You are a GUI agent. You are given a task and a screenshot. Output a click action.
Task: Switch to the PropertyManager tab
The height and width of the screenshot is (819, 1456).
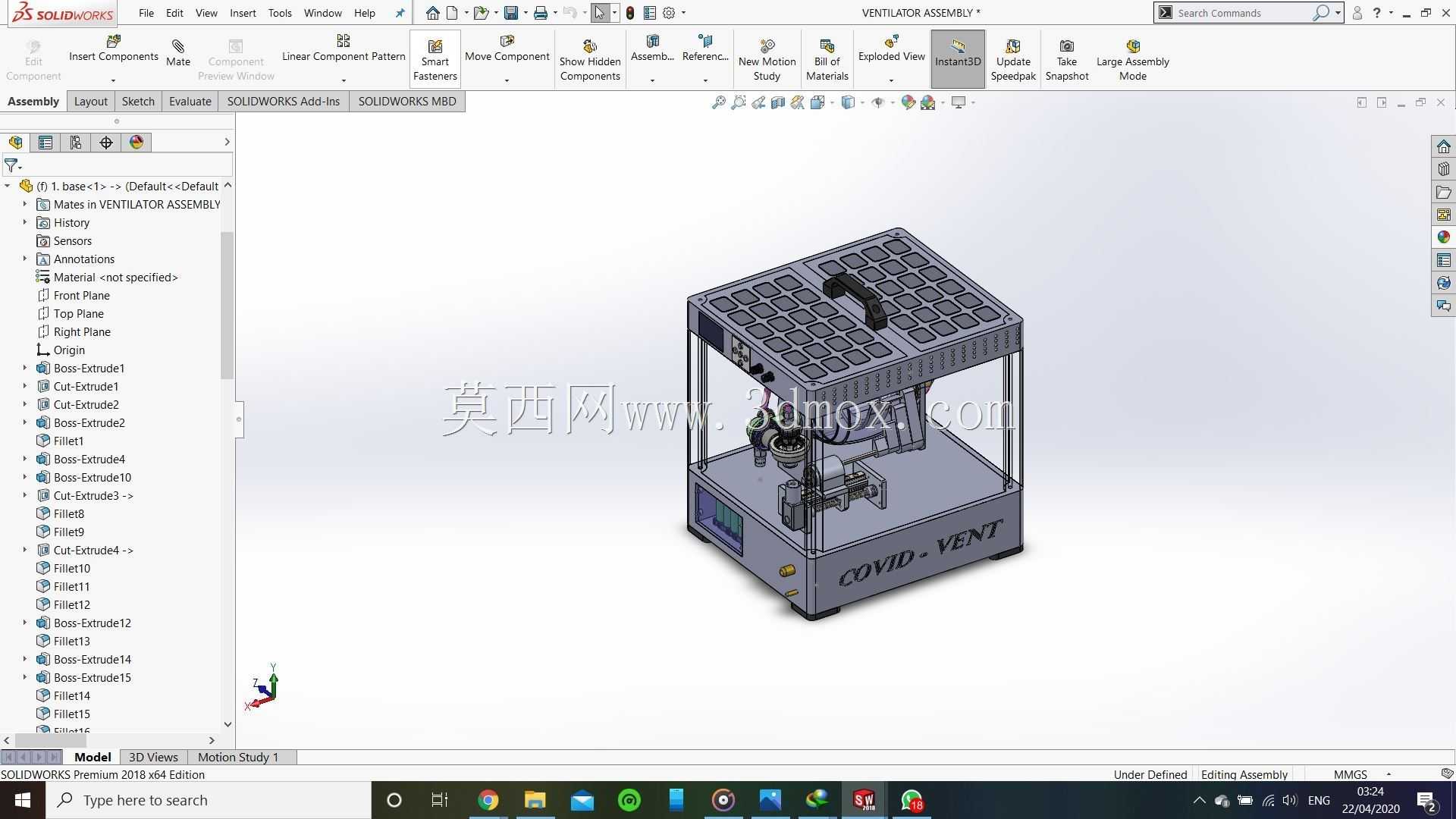[x=45, y=143]
